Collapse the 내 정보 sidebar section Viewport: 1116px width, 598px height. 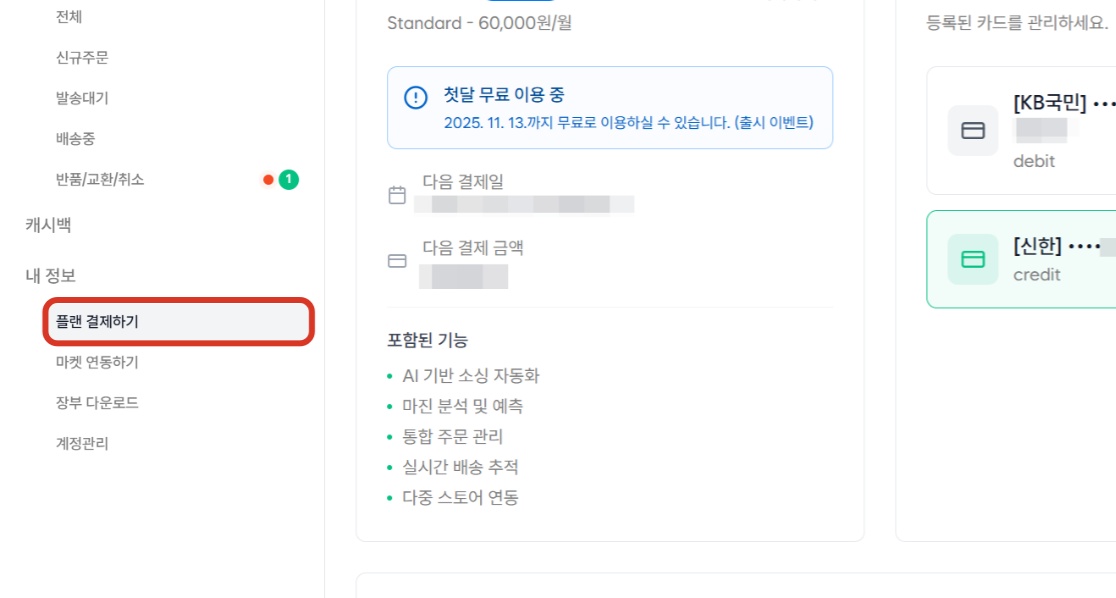(51, 276)
